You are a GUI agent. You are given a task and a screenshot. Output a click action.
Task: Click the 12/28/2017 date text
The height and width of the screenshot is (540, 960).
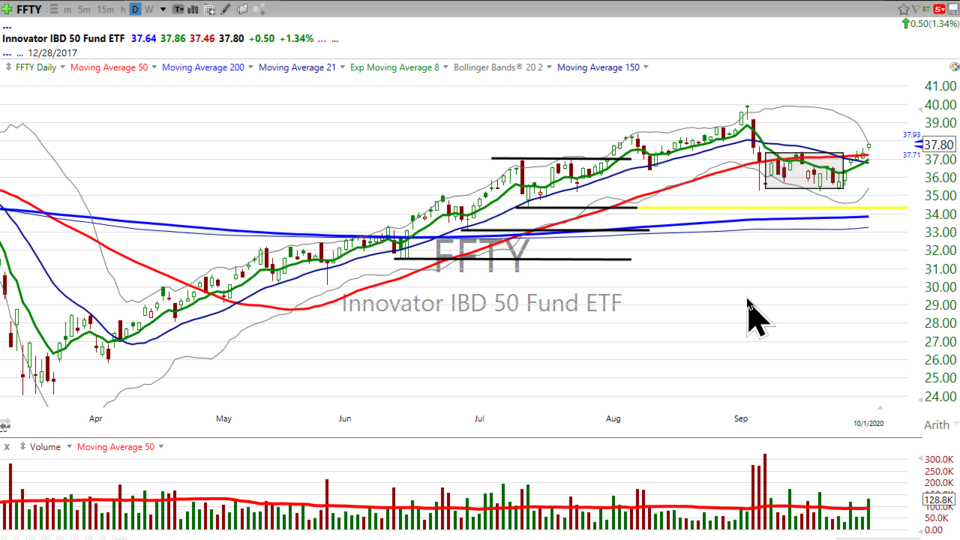pyautogui.click(x=52, y=53)
